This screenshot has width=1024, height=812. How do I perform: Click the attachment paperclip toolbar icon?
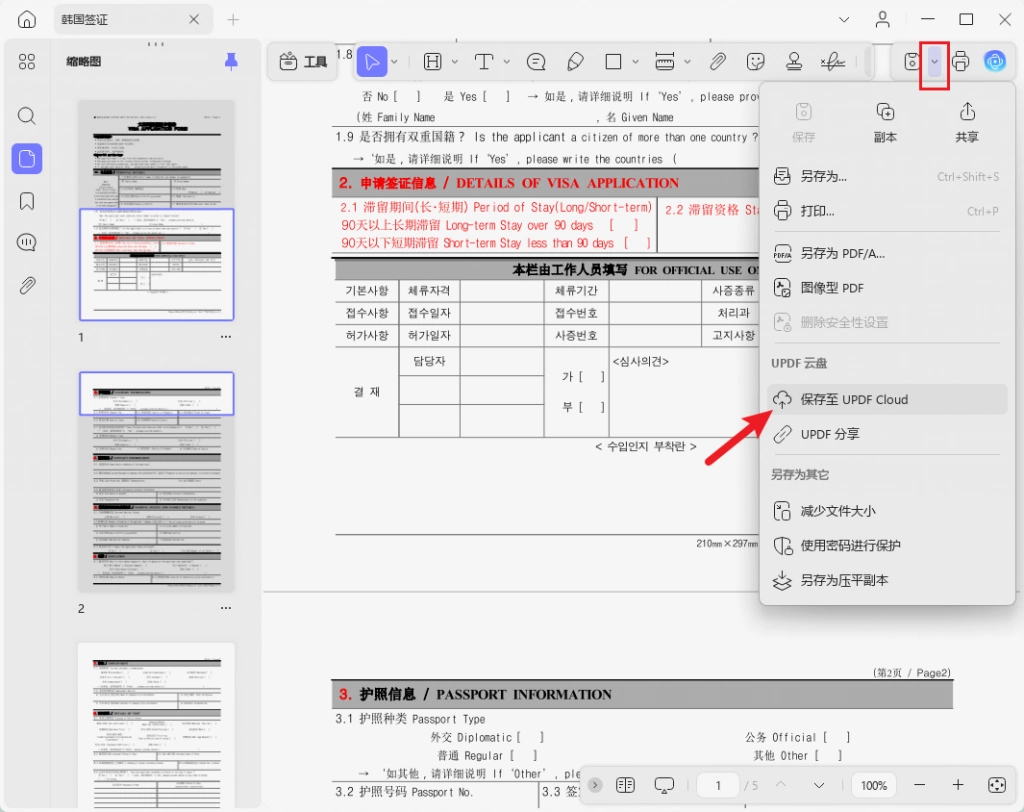(718, 62)
